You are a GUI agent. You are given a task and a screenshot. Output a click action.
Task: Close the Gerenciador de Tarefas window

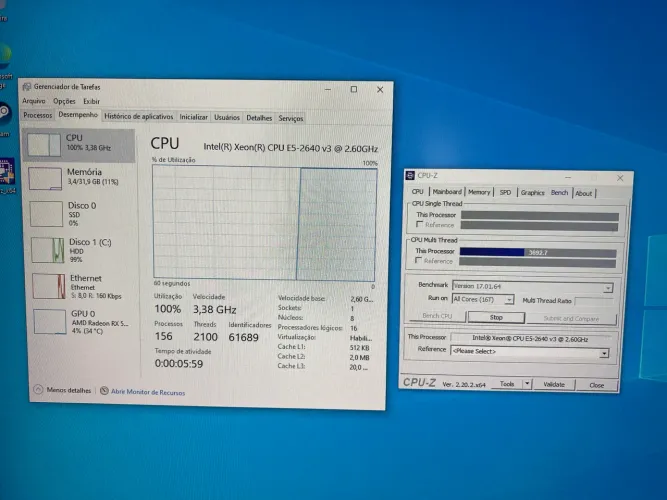click(380, 89)
